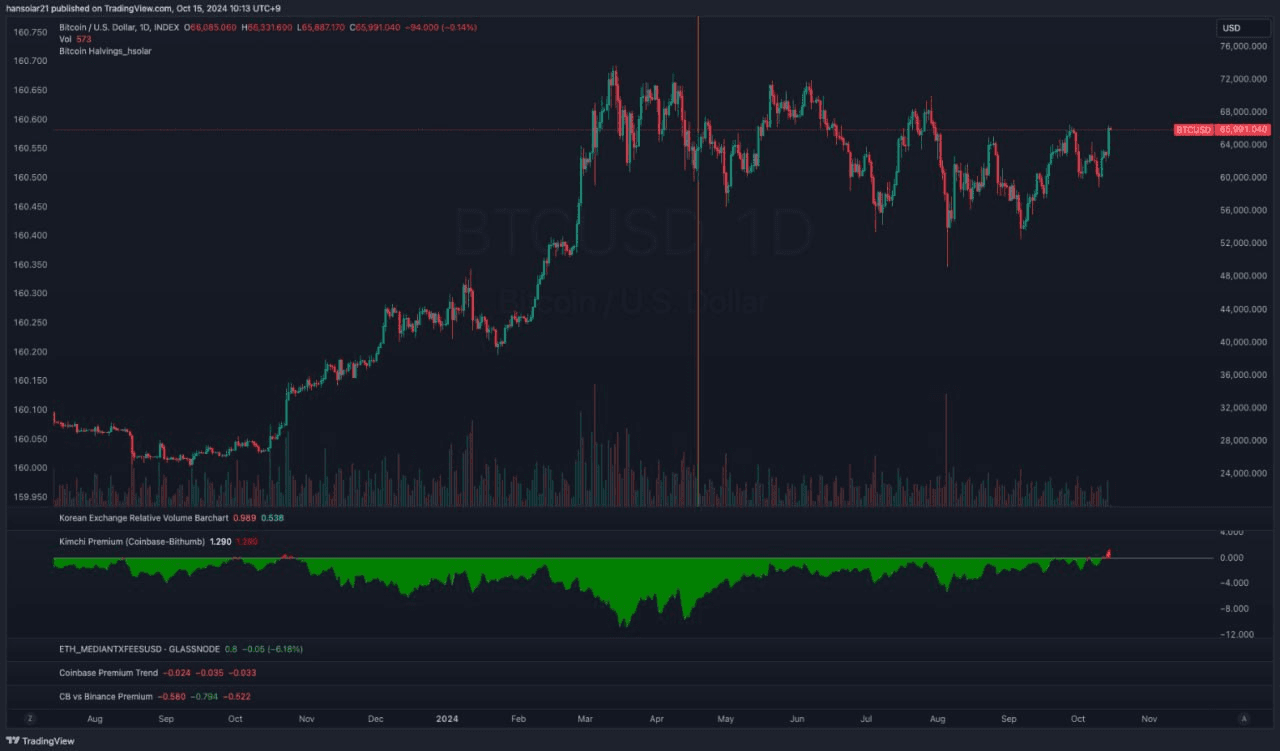The height and width of the screenshot is (751, 1280).
Task: Click the Feb label on the time axis
Action: coord(517,718)
